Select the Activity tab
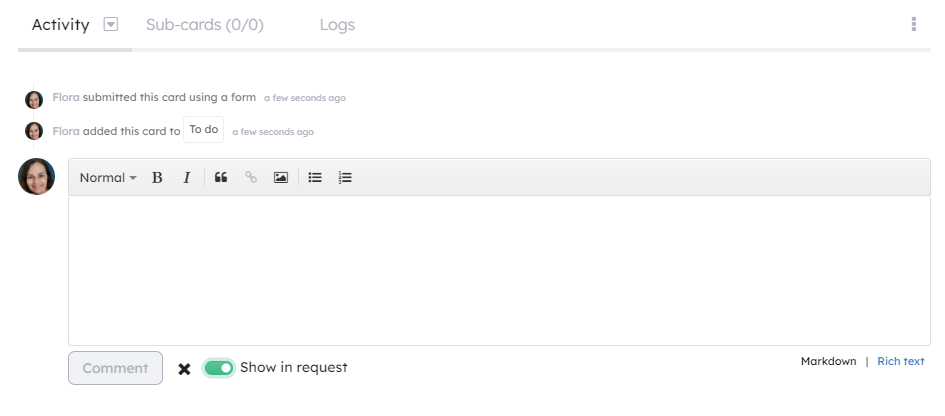945x416 pixels. 60,25
